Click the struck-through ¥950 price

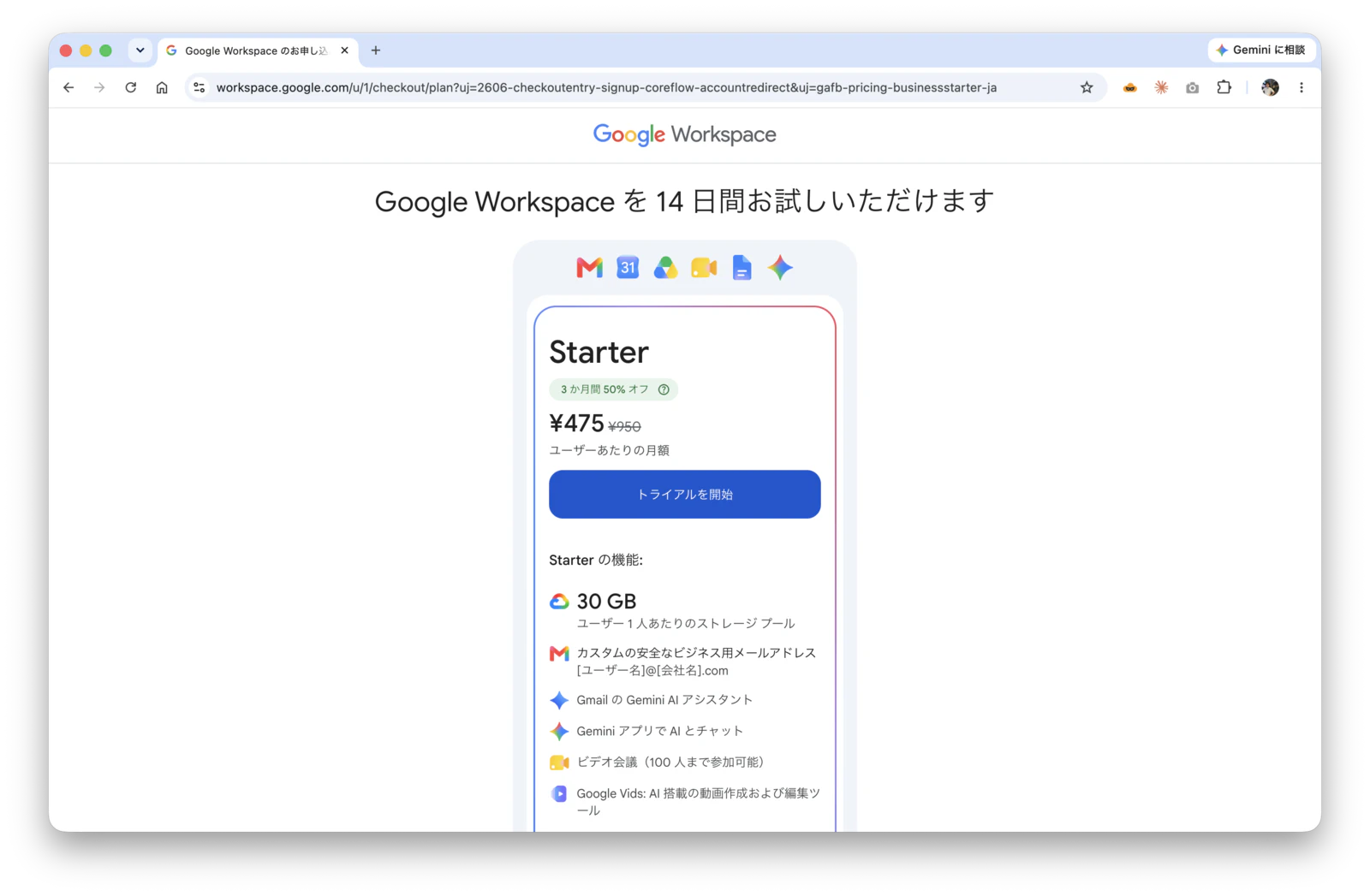pos(624,426)
